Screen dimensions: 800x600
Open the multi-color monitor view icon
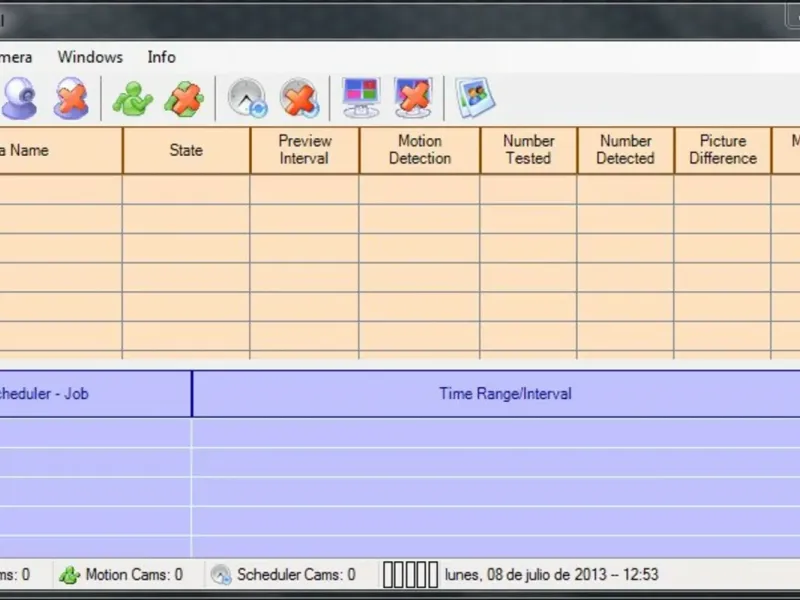pyautogui.click(x=361, y=97)
